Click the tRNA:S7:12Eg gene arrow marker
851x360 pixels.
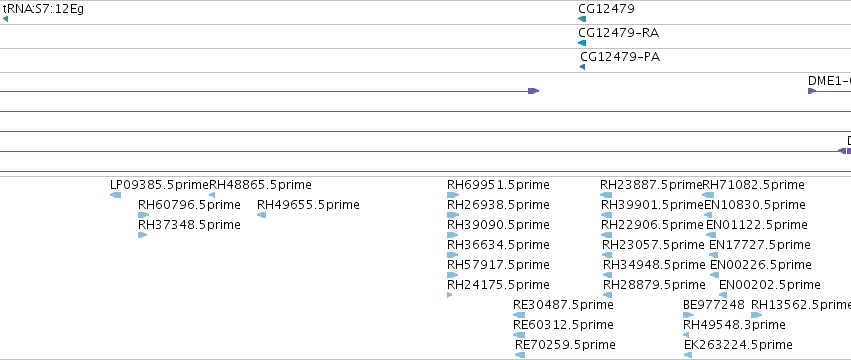point(5,19)
